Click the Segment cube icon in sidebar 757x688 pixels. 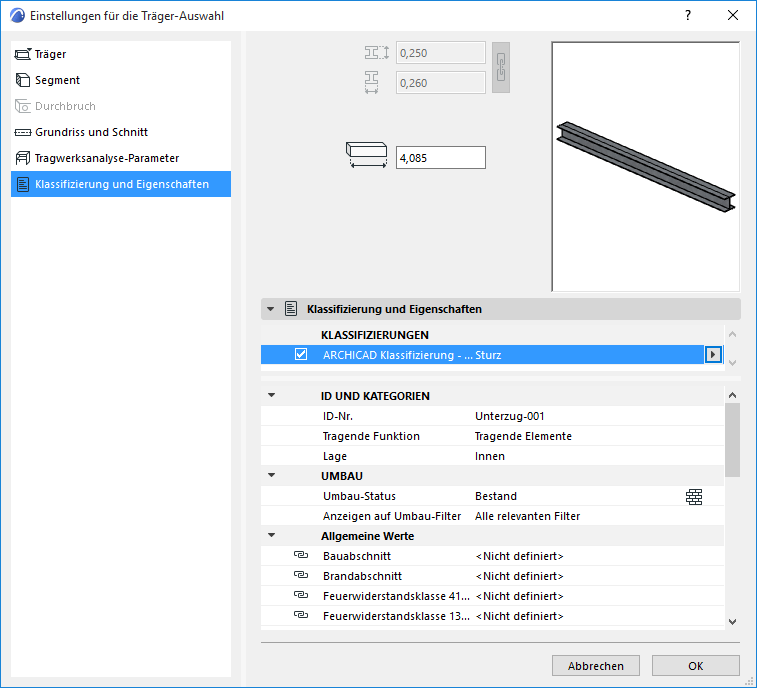click(23, 80)
